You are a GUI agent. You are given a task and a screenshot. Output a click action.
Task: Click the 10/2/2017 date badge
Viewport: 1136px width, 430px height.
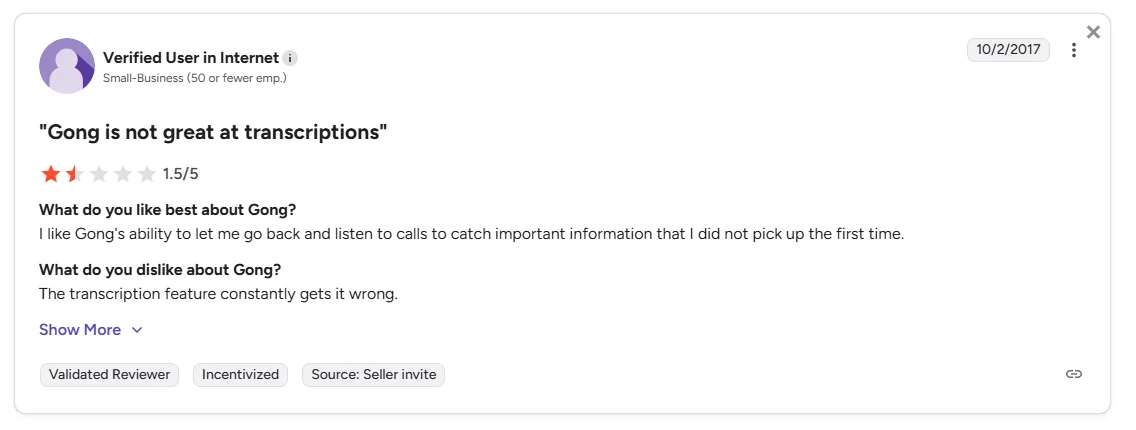(x=1008, y=50)
